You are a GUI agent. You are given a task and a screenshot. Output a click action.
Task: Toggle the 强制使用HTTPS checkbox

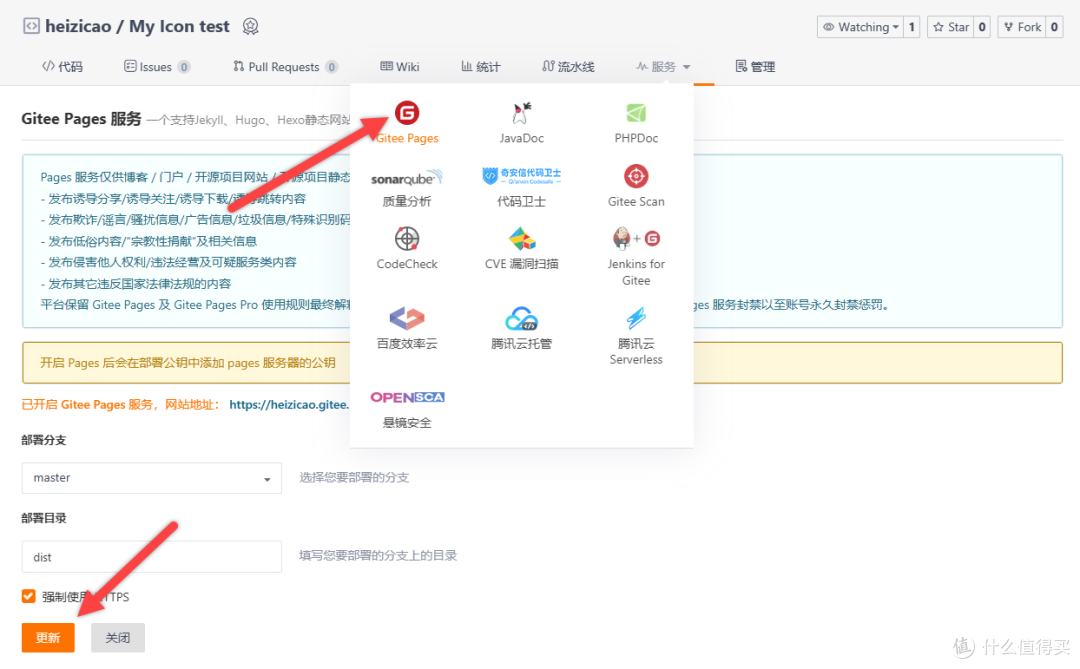28,596
